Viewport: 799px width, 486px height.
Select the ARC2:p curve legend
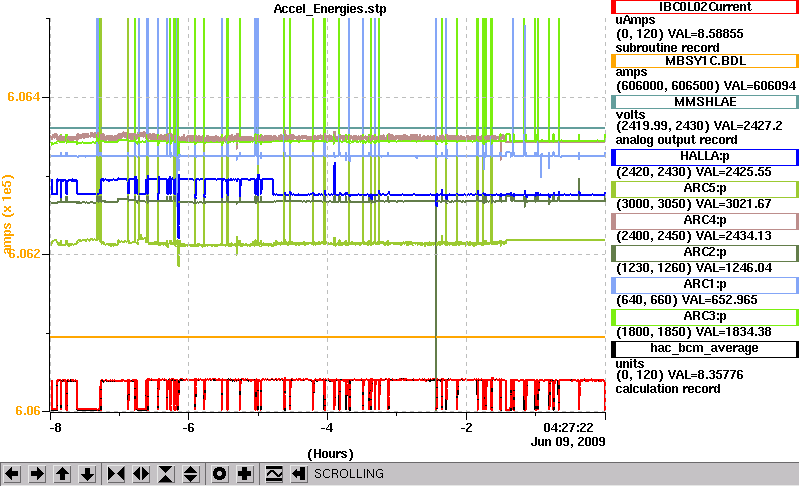(705, 253)
